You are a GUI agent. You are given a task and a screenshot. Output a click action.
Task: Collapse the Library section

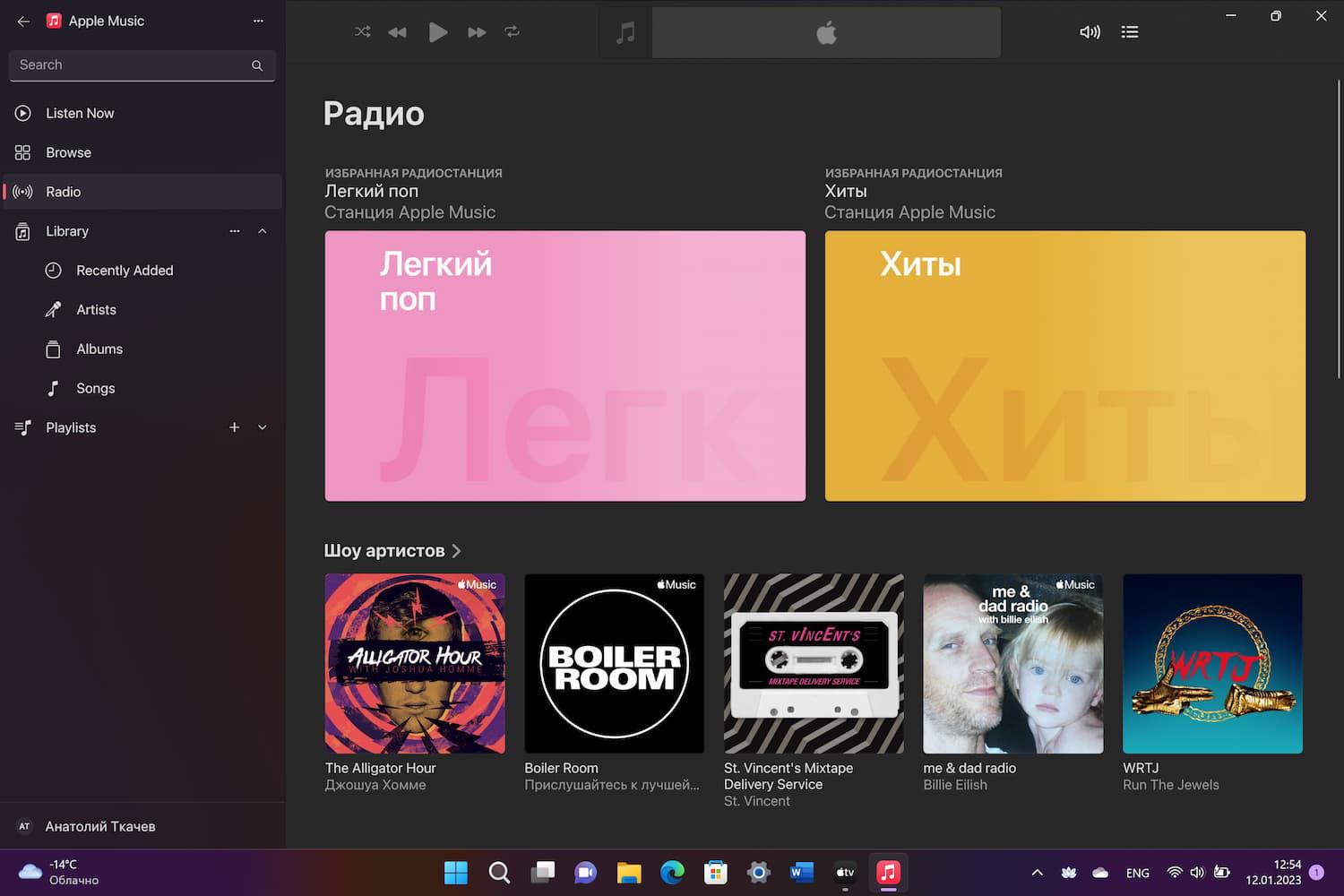263,231
